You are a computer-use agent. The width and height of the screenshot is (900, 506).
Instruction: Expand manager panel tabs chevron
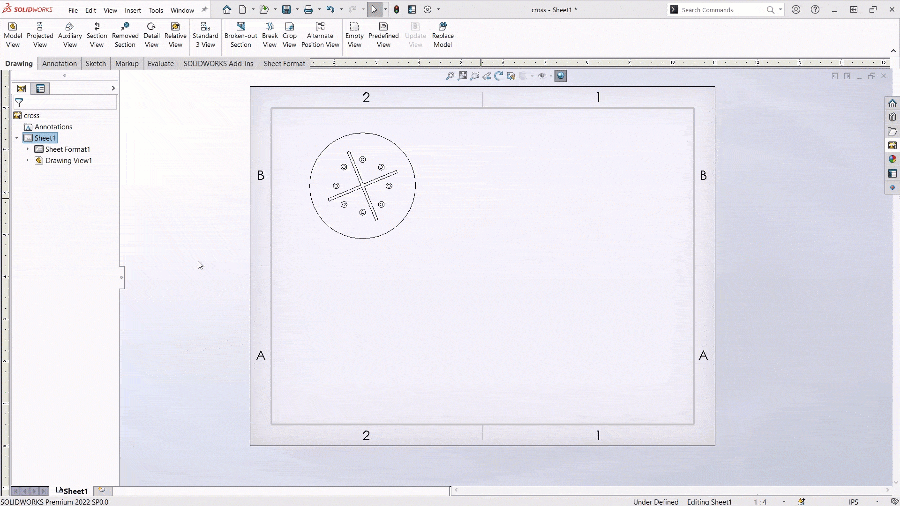pos(113,88)
